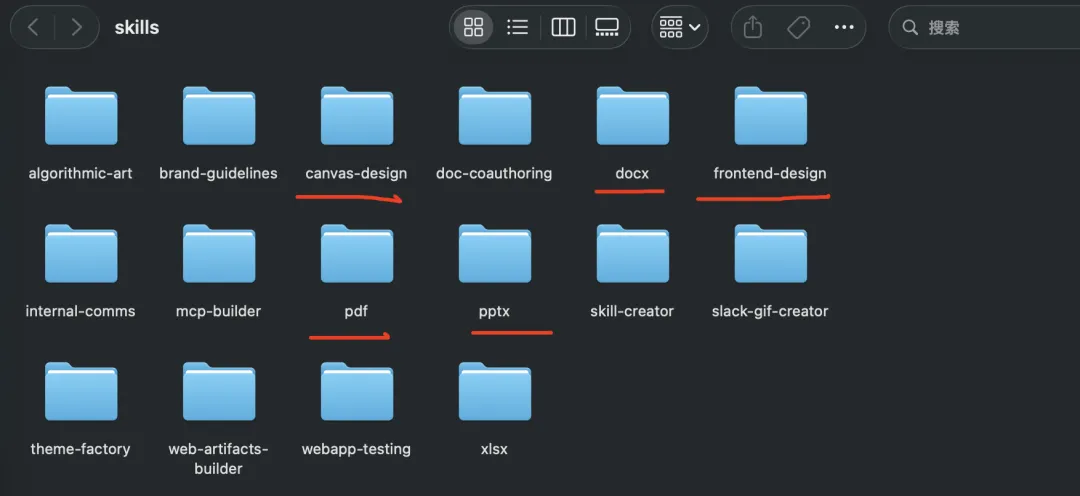Select the frontend-design folder icon
Image resolution: width=1080 pixels, height=496 pixels.
coord(770,116)
